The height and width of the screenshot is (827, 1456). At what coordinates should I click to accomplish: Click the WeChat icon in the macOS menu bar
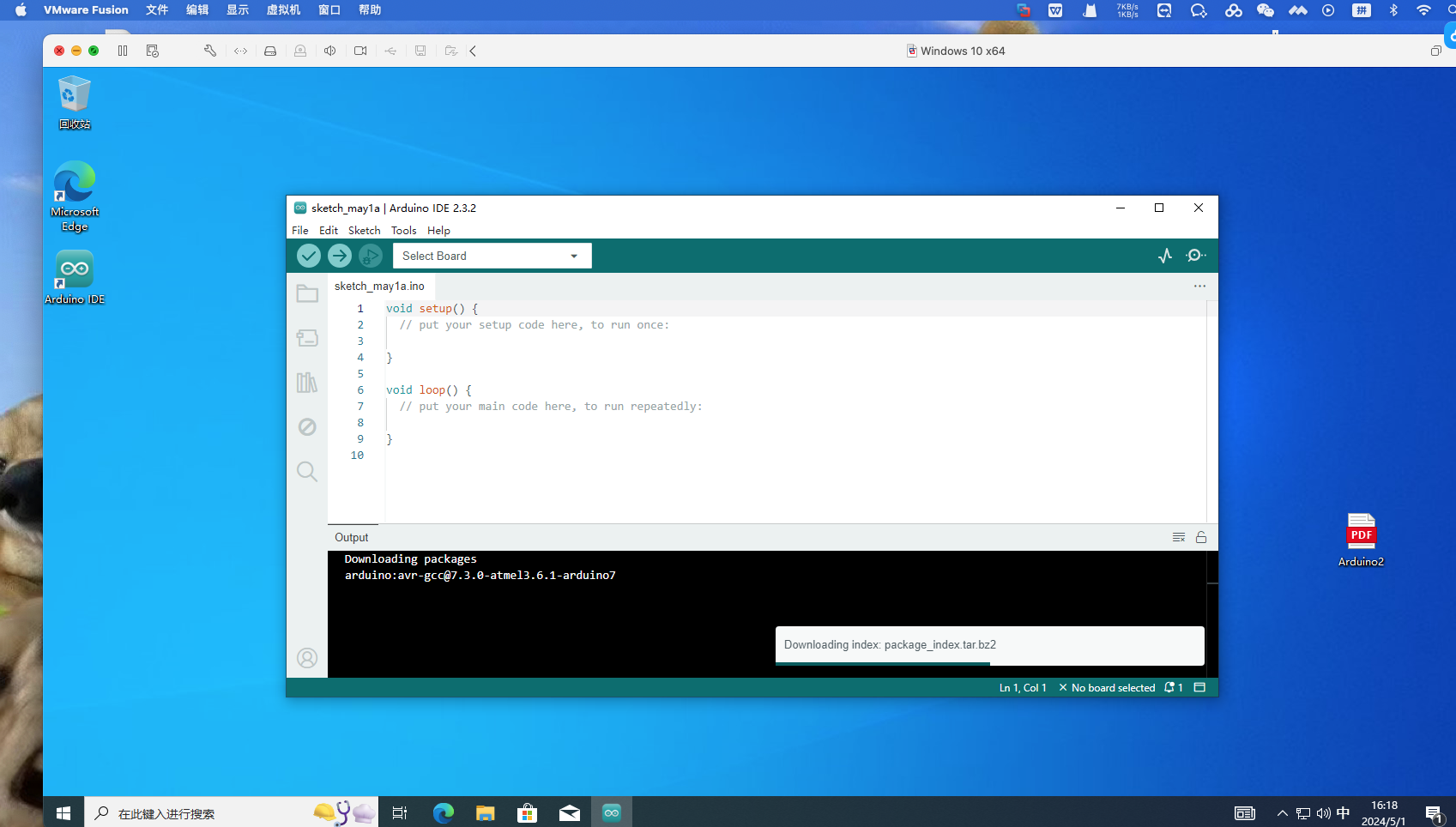(1265, 10)
